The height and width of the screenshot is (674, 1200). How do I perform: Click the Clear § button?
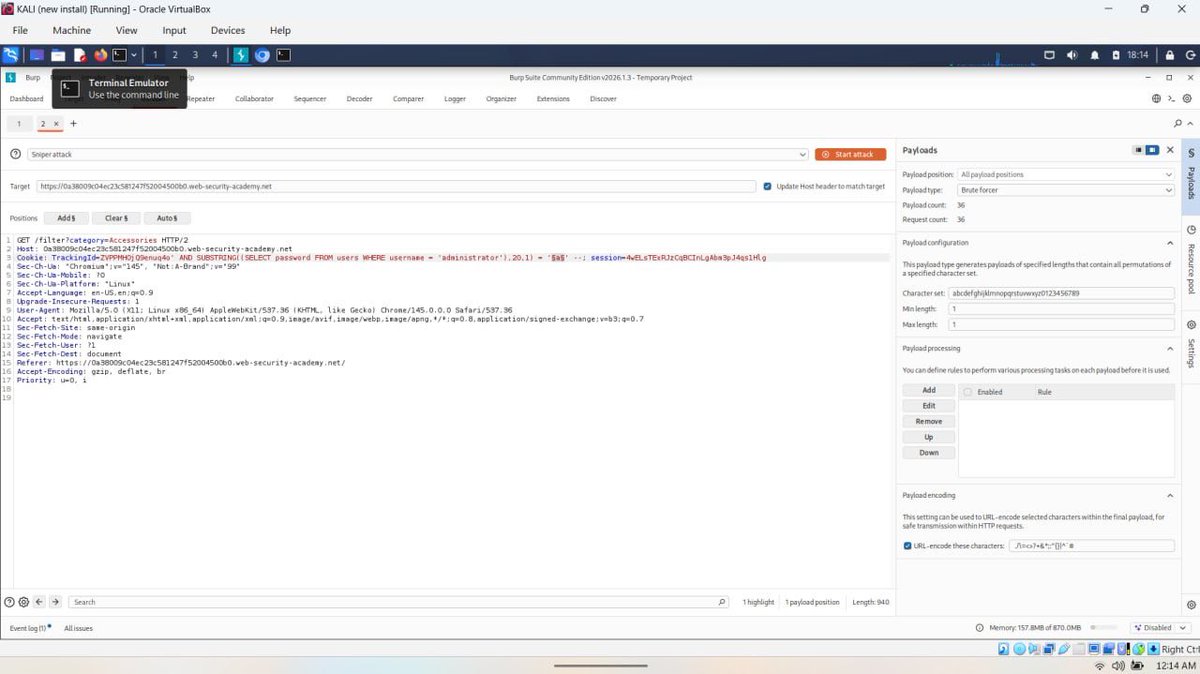[x=116, y=217]
